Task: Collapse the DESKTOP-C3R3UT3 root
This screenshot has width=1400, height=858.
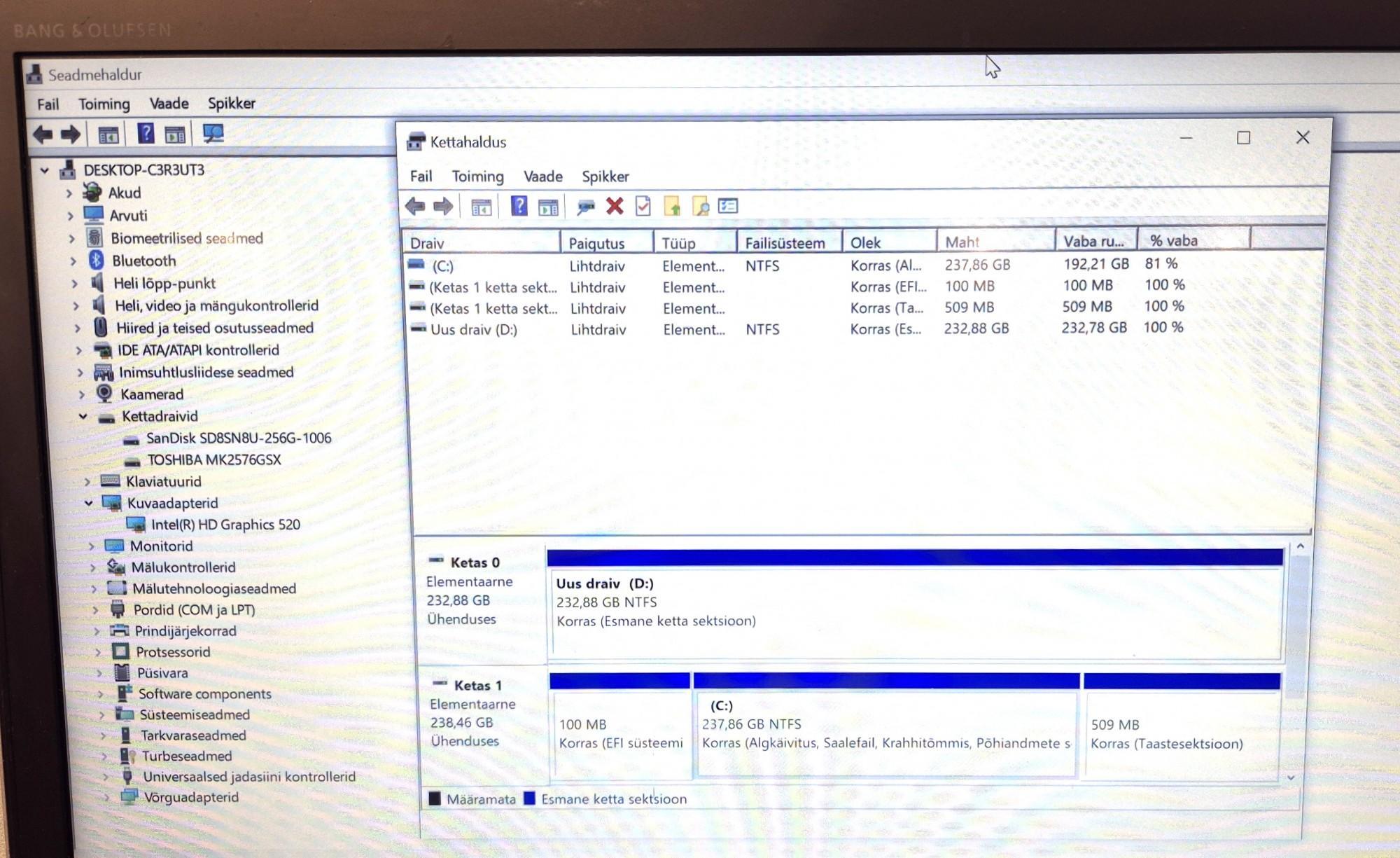Action: [44, 170]
